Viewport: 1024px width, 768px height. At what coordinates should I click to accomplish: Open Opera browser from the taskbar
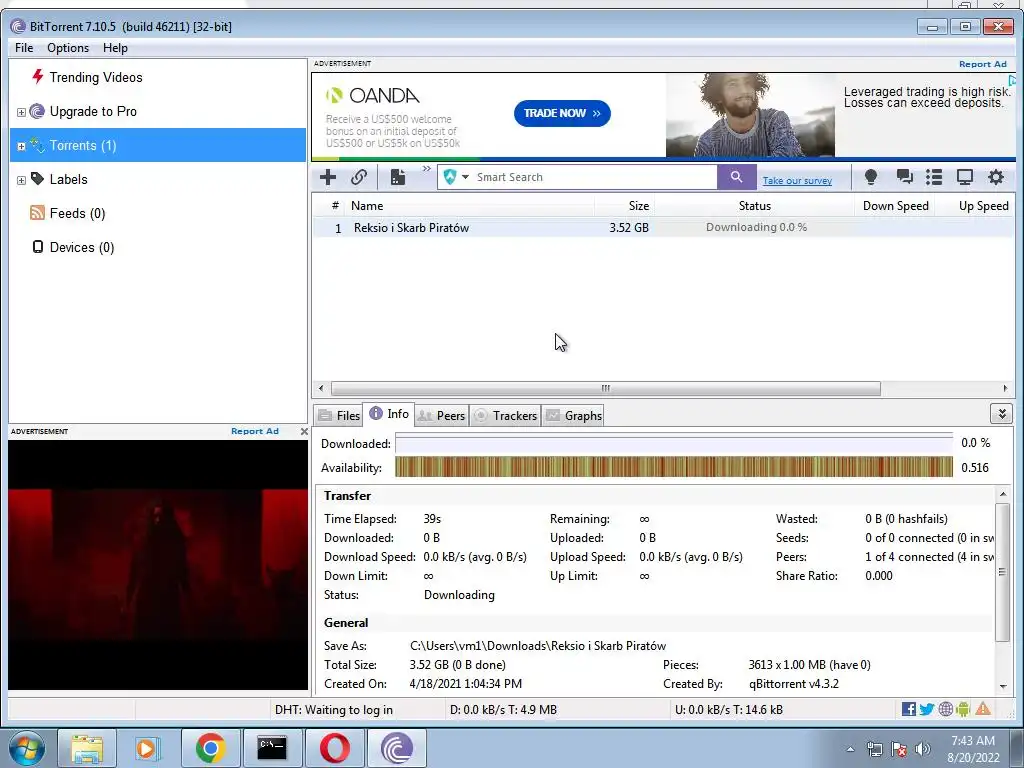click(334, 748)
